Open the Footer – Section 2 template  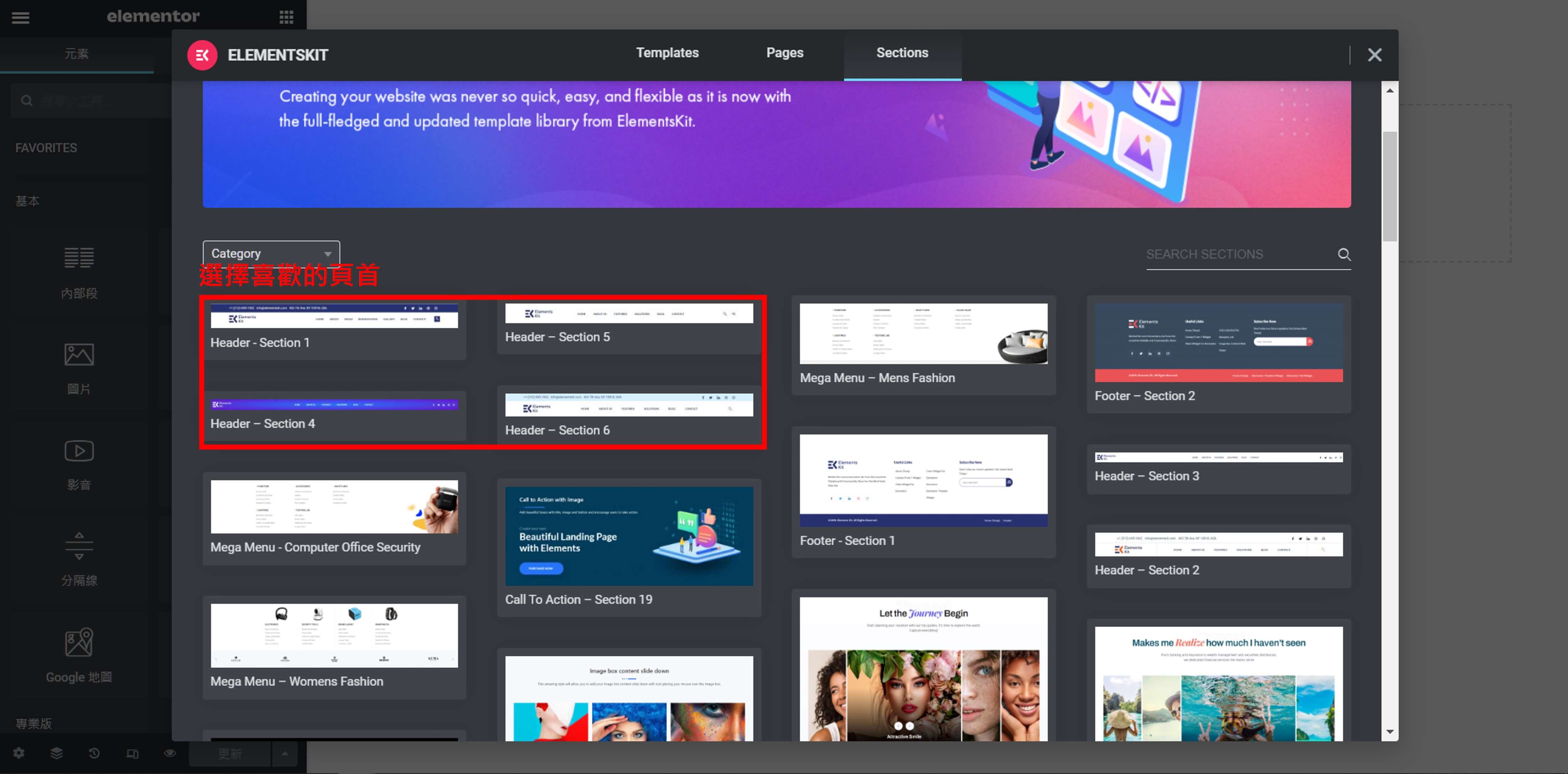pos(1219,354)
